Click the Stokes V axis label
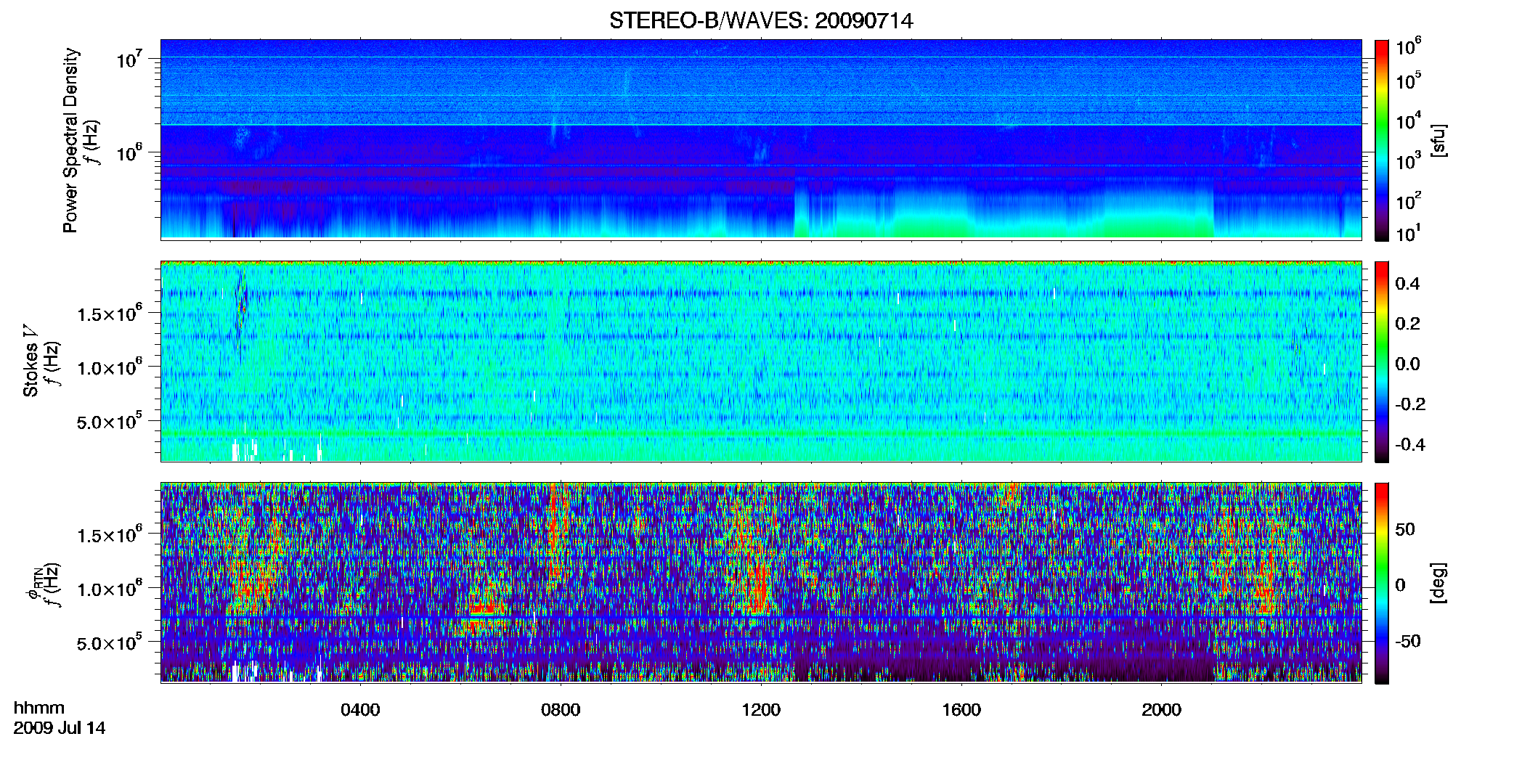The image size is (1522, 784). 30,361
